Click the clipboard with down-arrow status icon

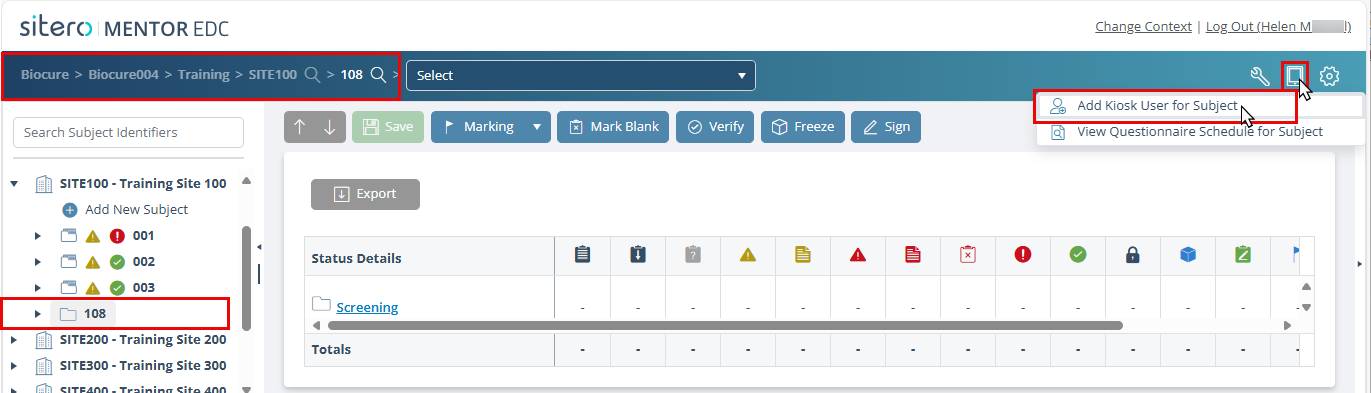[x=637, y=254]
